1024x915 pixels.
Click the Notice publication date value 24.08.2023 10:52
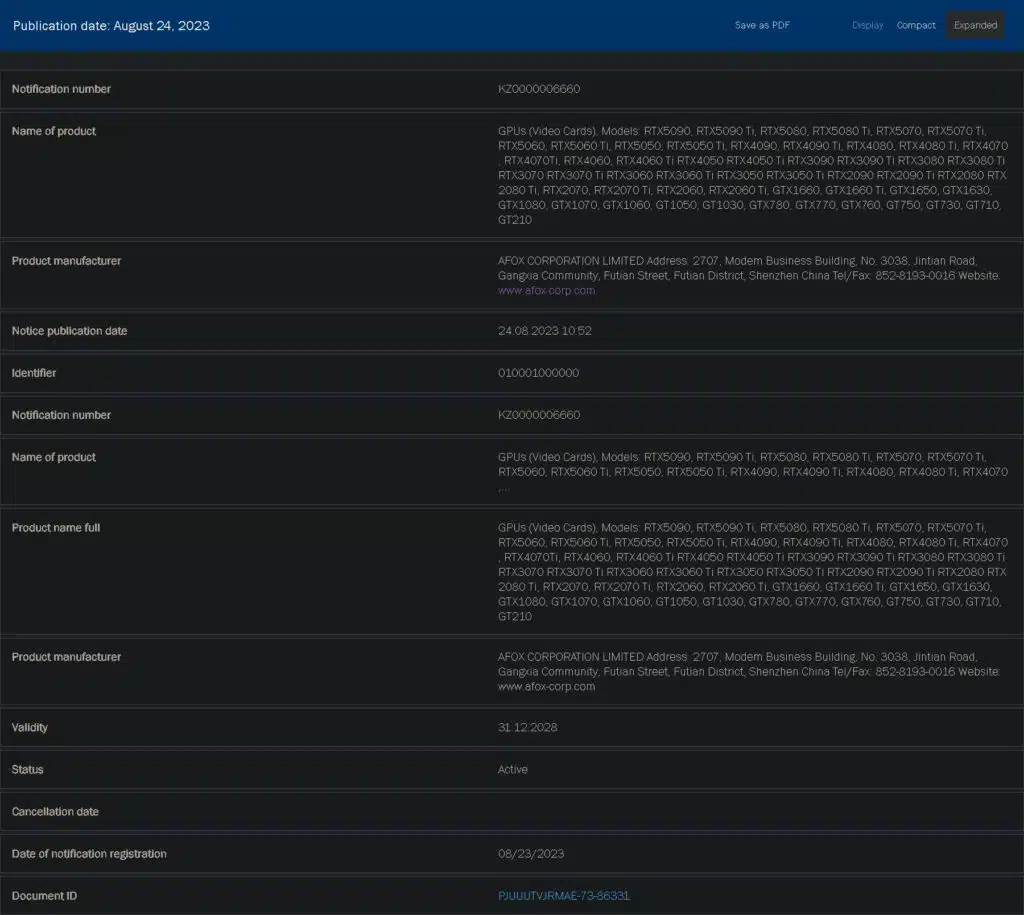545,331
